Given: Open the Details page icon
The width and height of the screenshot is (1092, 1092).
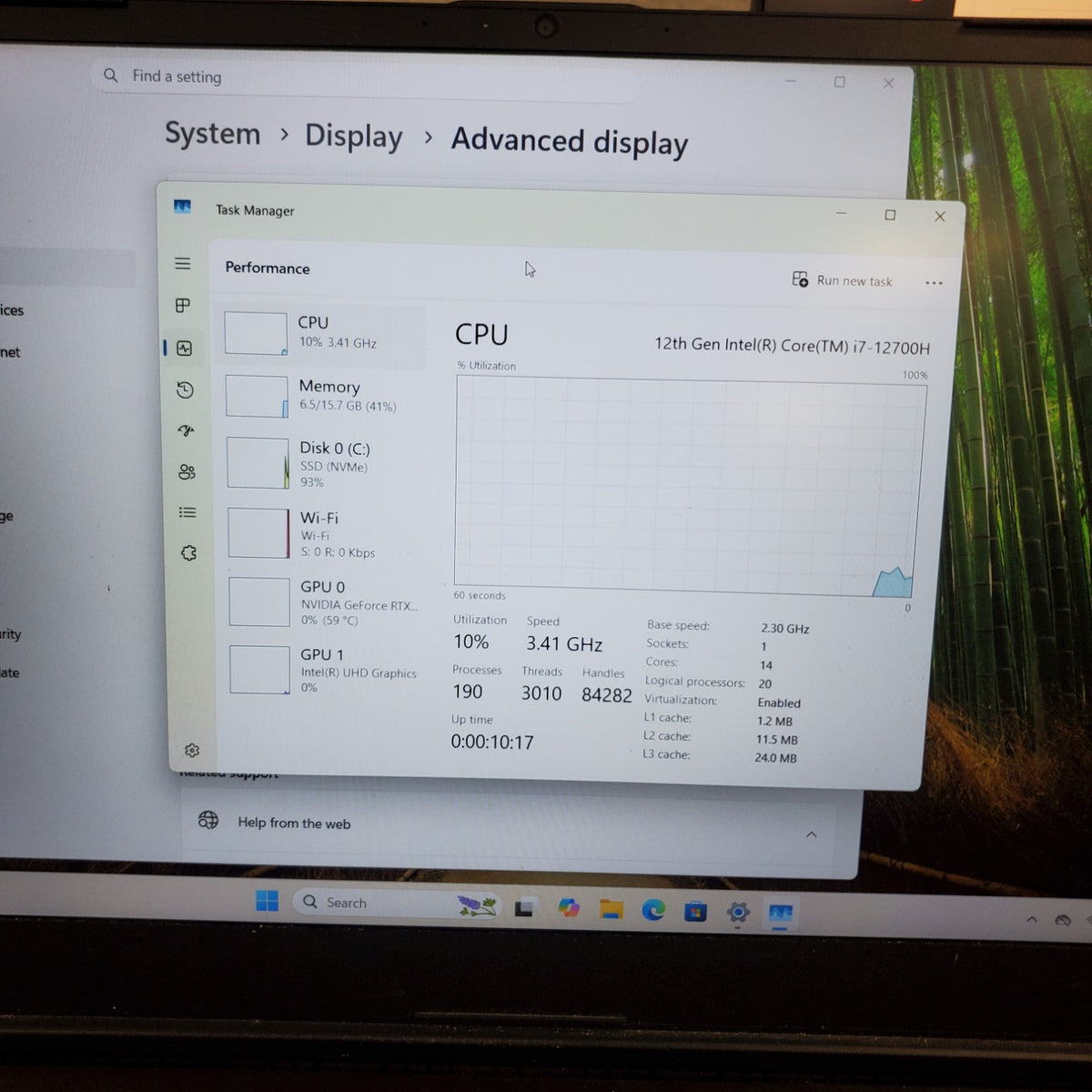Looking at the screenshot, I should [187, 512].
